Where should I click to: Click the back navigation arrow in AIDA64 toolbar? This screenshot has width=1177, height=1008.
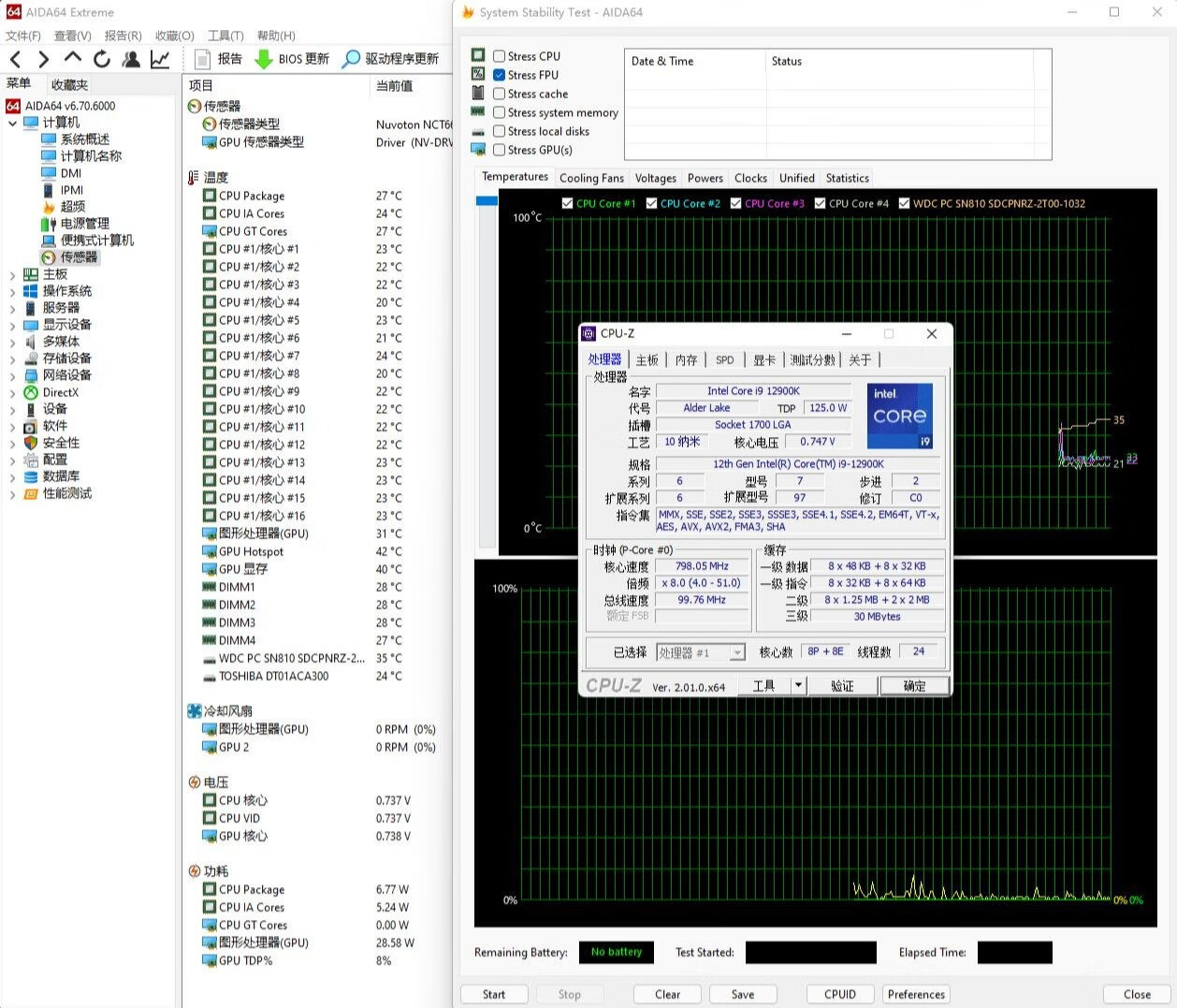(x=15, y=59)
